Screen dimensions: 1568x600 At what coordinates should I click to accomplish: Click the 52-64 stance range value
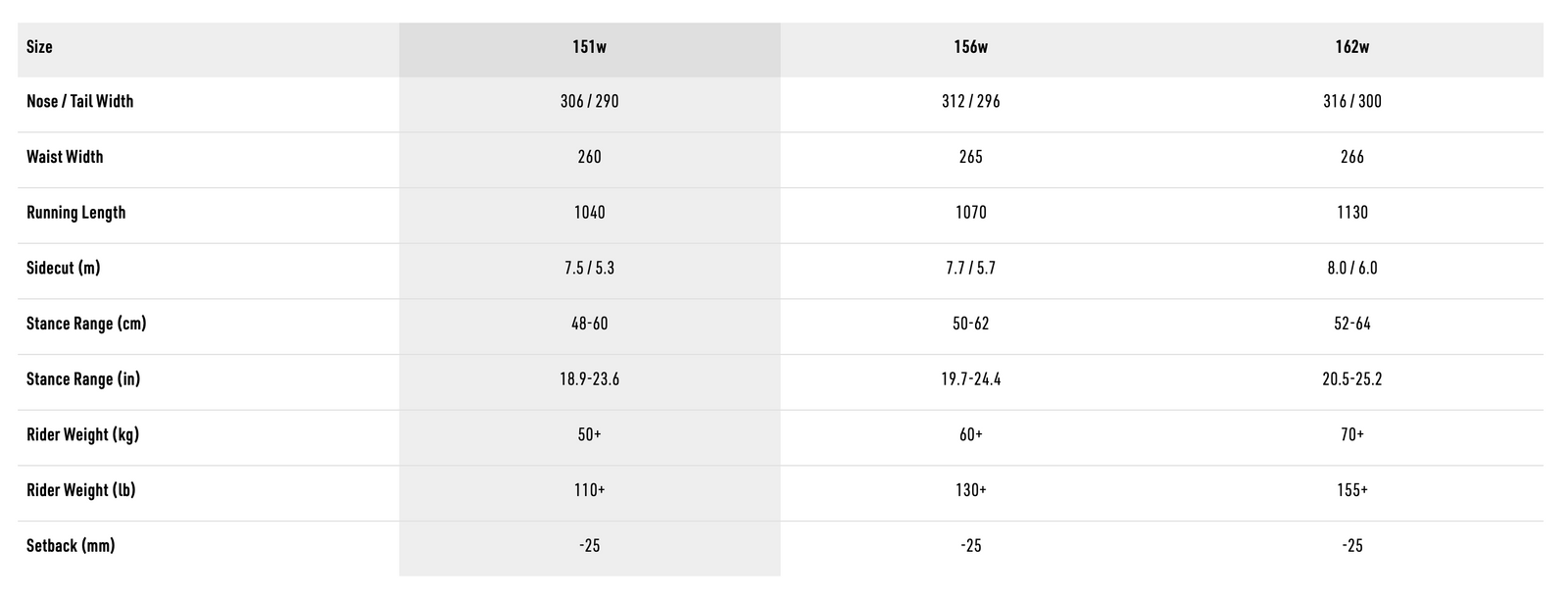[x=1351, y=324]
